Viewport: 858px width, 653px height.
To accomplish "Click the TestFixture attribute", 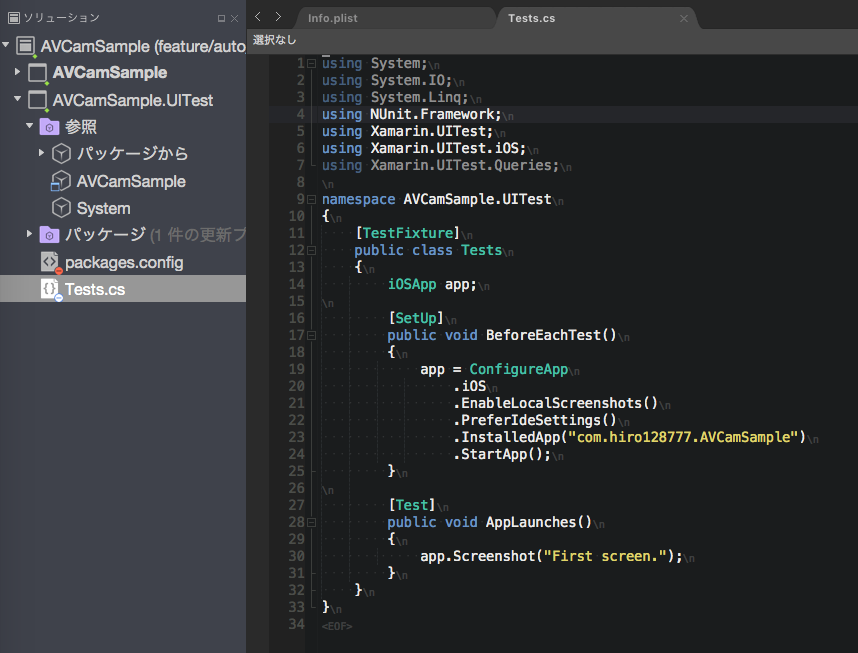I will tap(408, 233).
